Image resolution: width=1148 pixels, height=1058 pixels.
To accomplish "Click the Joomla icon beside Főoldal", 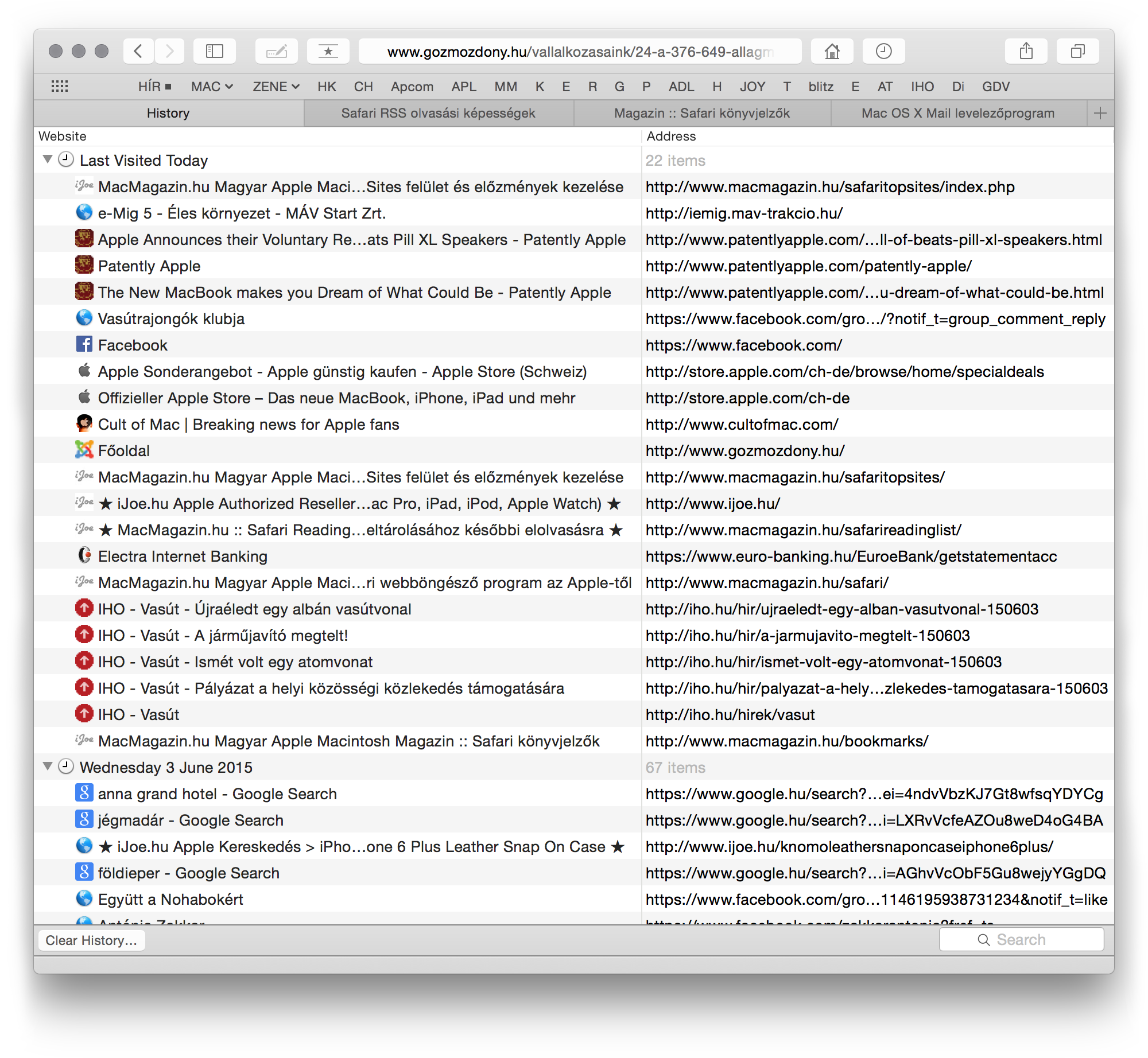I will point(84,450).
